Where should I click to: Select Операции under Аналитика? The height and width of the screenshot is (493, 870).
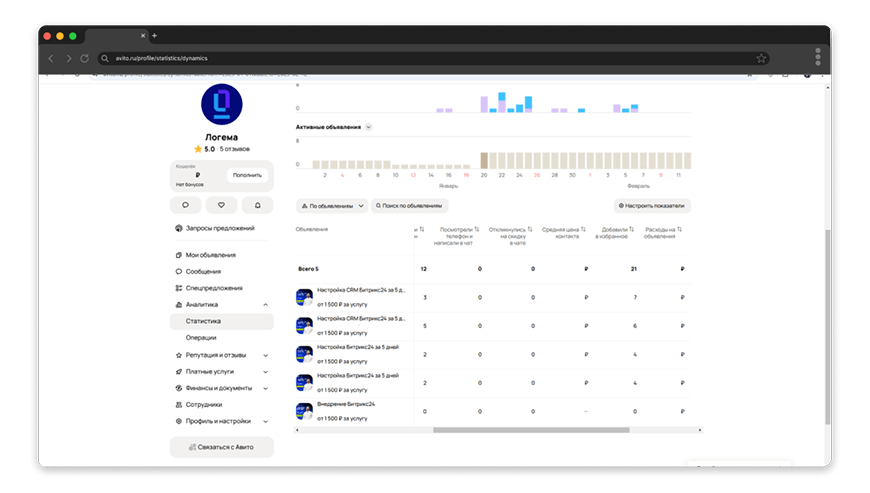(x=201, y=338)
